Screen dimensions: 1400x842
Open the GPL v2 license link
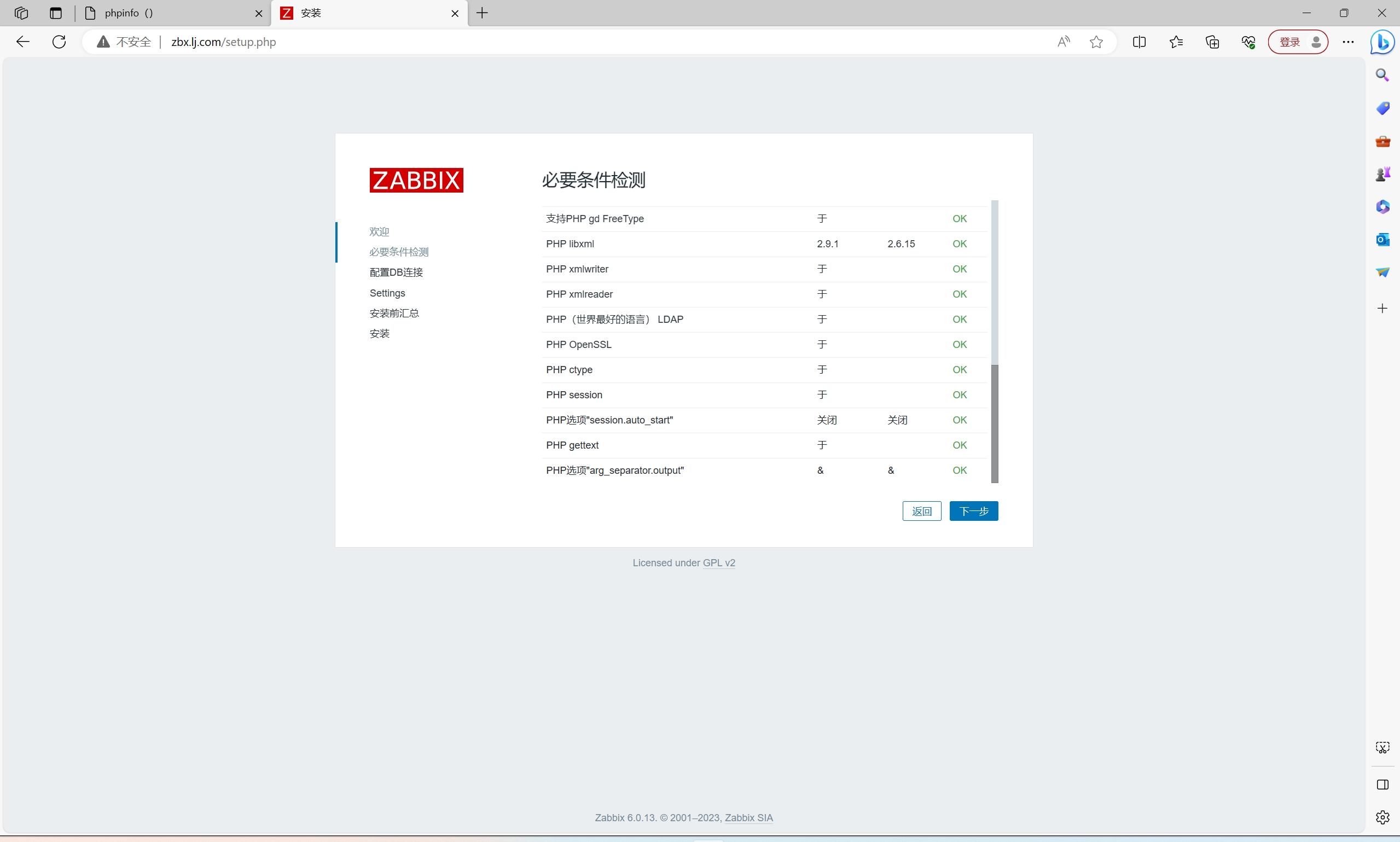pyautogui.click(x=719, y=562)
